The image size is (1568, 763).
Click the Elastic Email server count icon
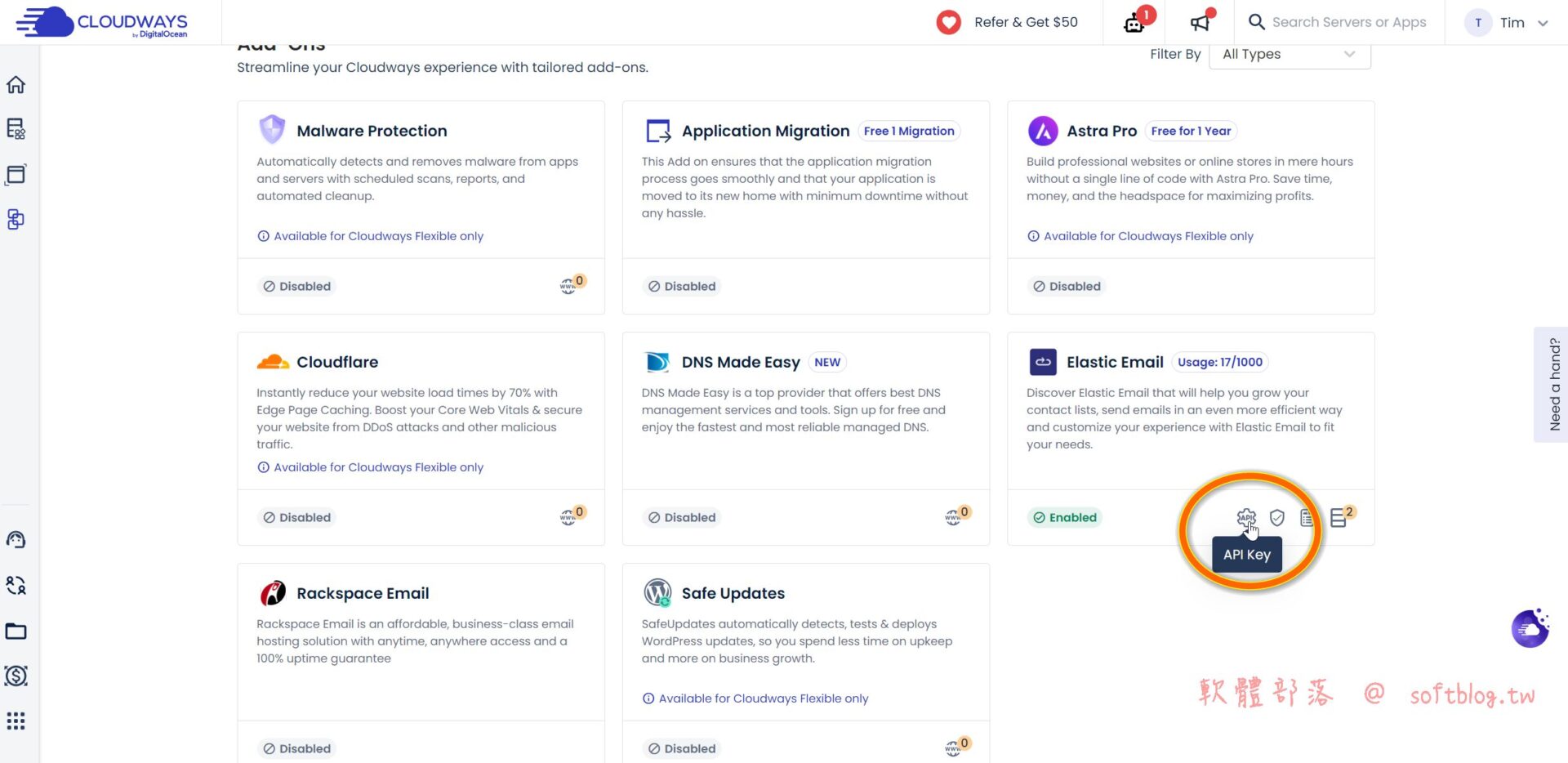[1339, 518]
